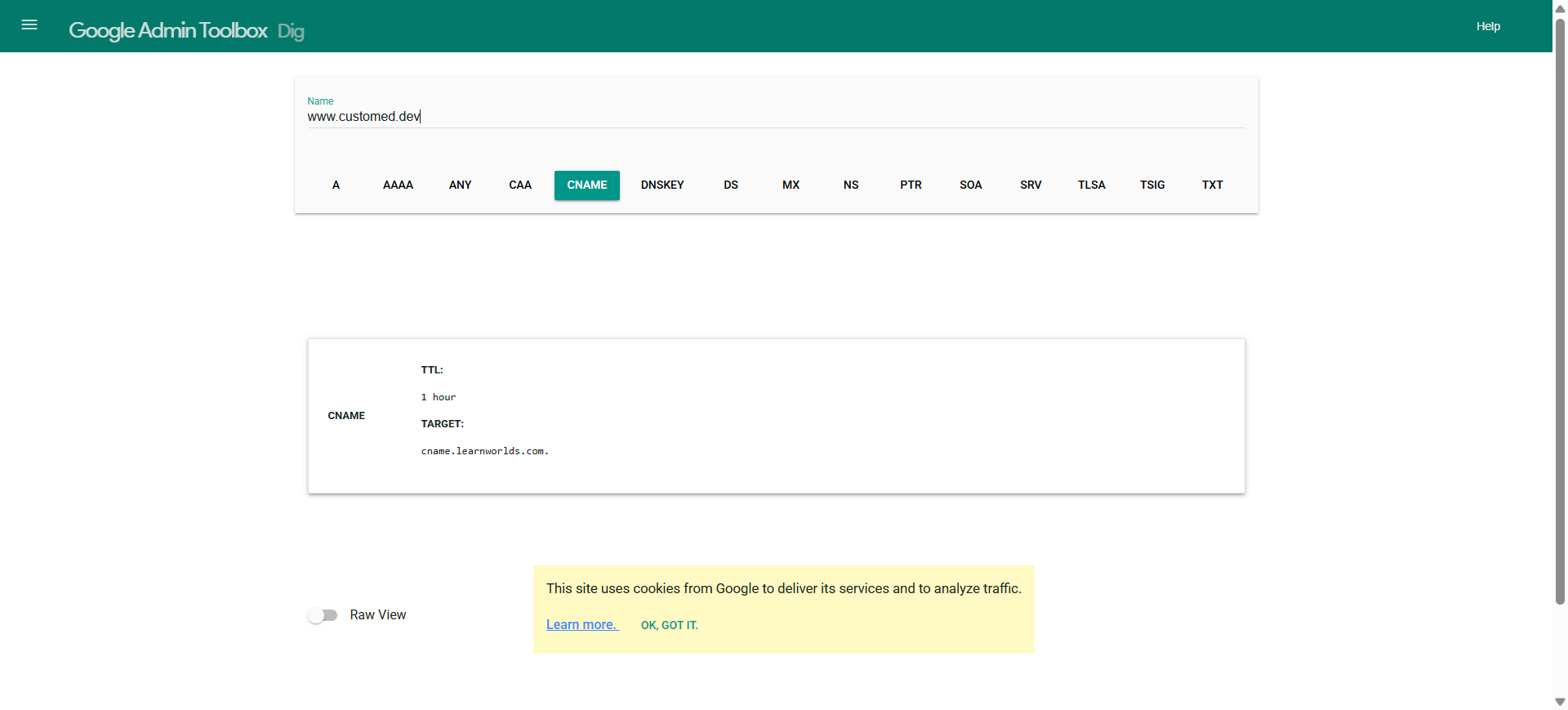The height and width of the screenshot is (710, 1568).
Task: Click the CNAME result row label
Action: point(346,416)
